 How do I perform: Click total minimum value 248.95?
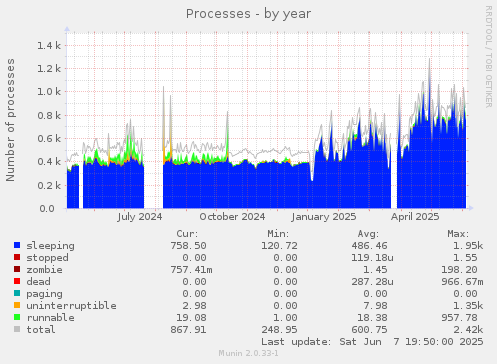coord(279,330)
